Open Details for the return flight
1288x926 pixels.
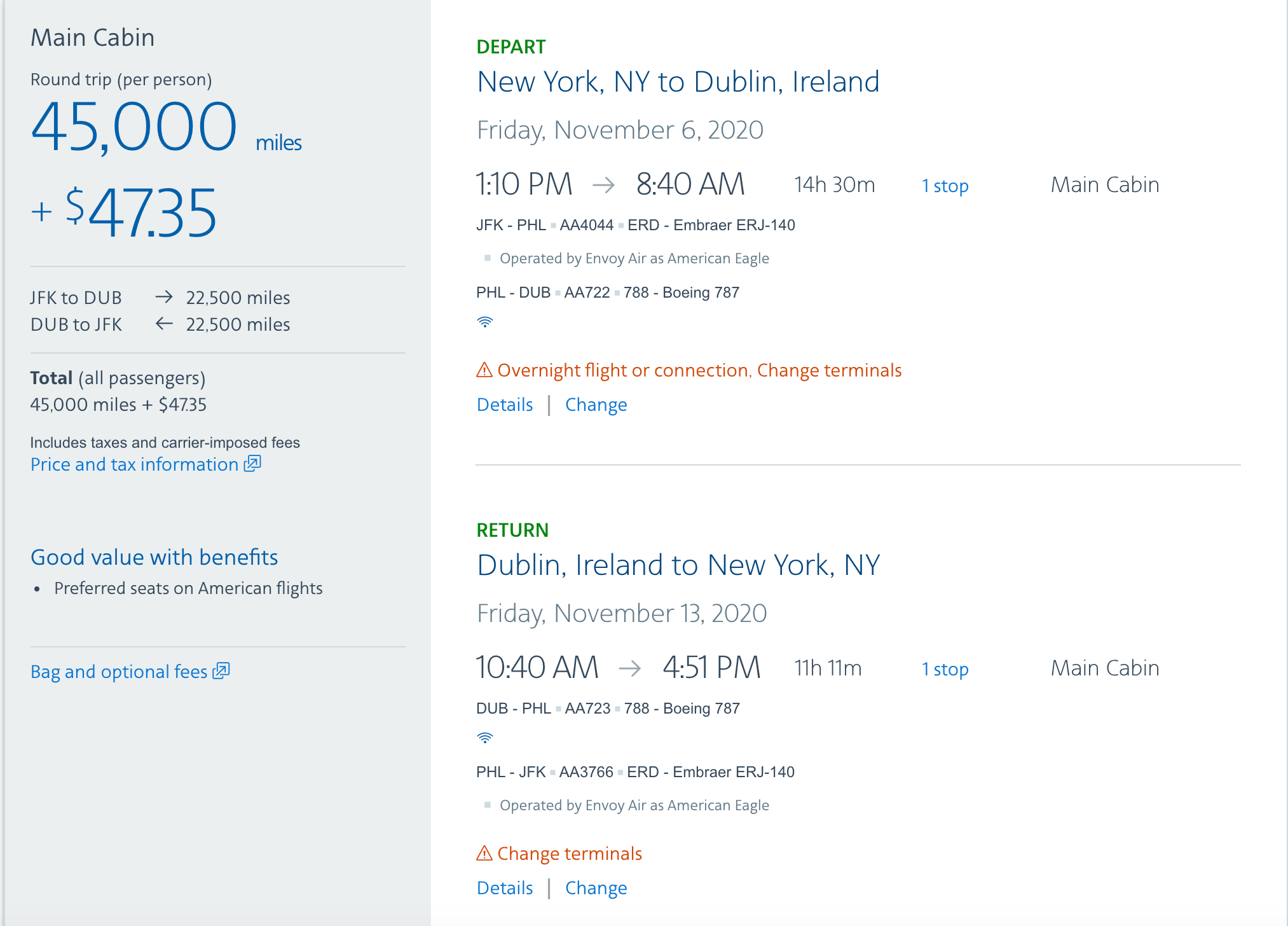point(505,888)
